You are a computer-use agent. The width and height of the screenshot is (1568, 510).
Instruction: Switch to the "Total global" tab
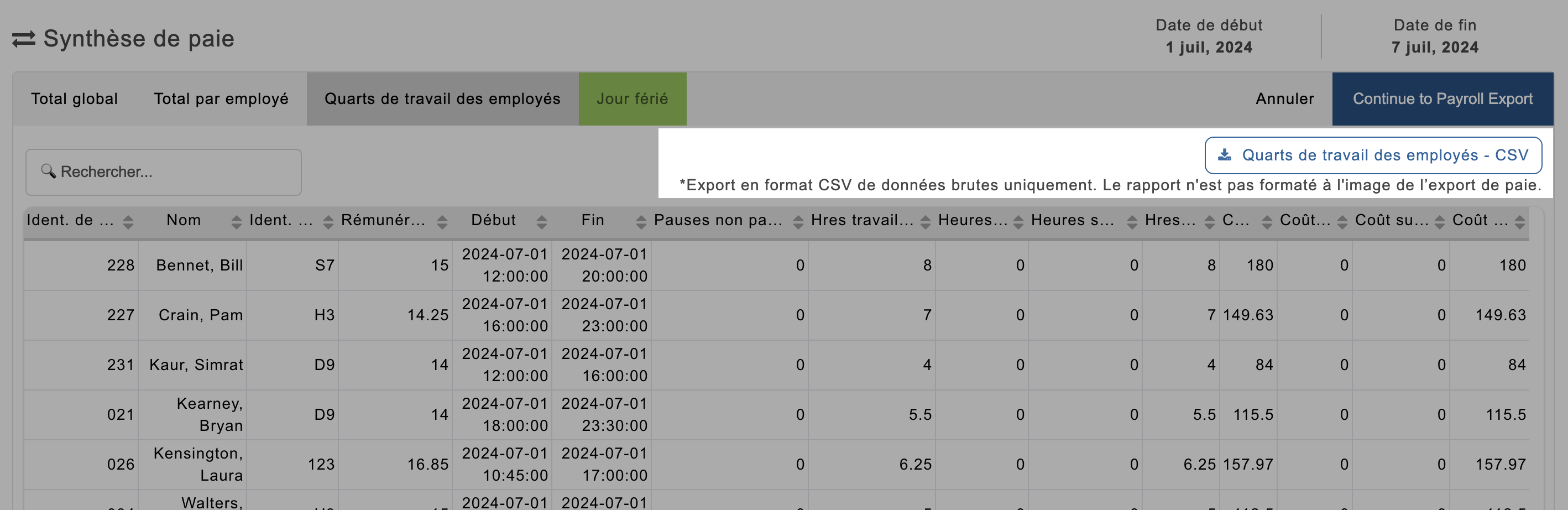74,98
